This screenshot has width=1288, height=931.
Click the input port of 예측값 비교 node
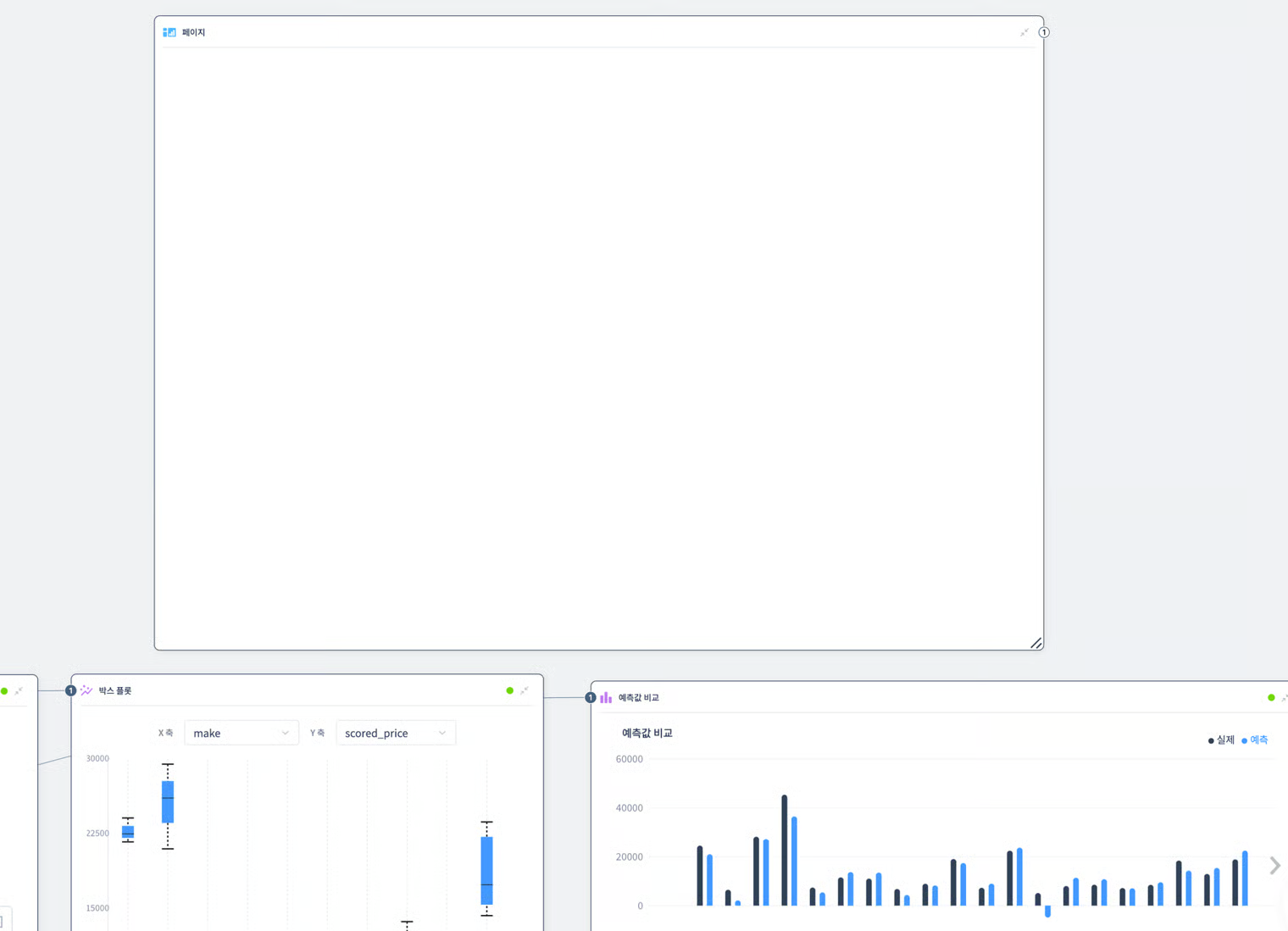[591, 697]
